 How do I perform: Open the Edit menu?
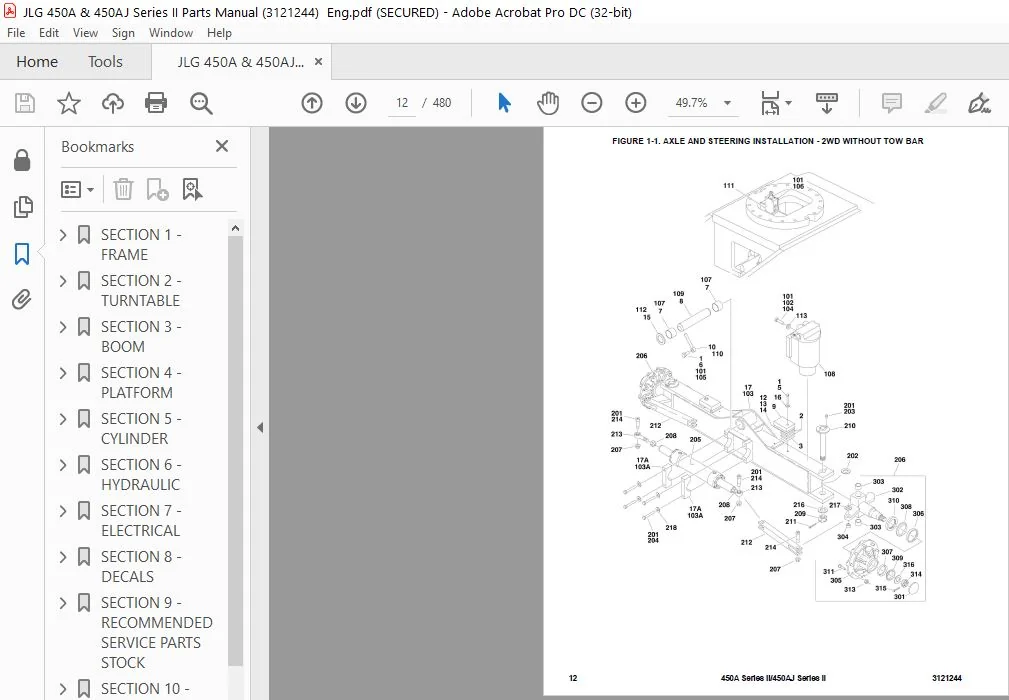(x=48, y=33)
